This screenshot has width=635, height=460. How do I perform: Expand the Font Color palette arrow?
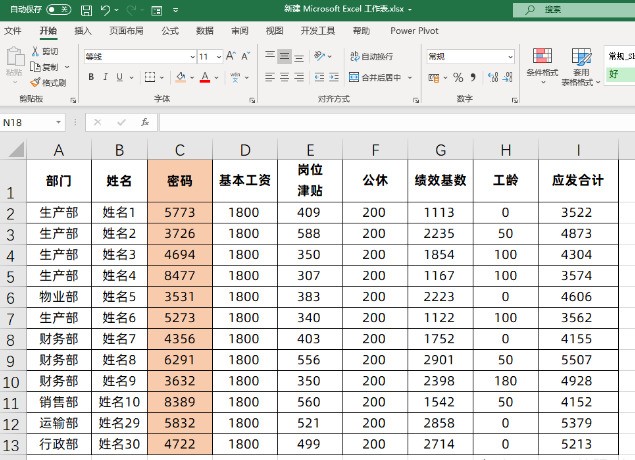(x=216, y=77)
